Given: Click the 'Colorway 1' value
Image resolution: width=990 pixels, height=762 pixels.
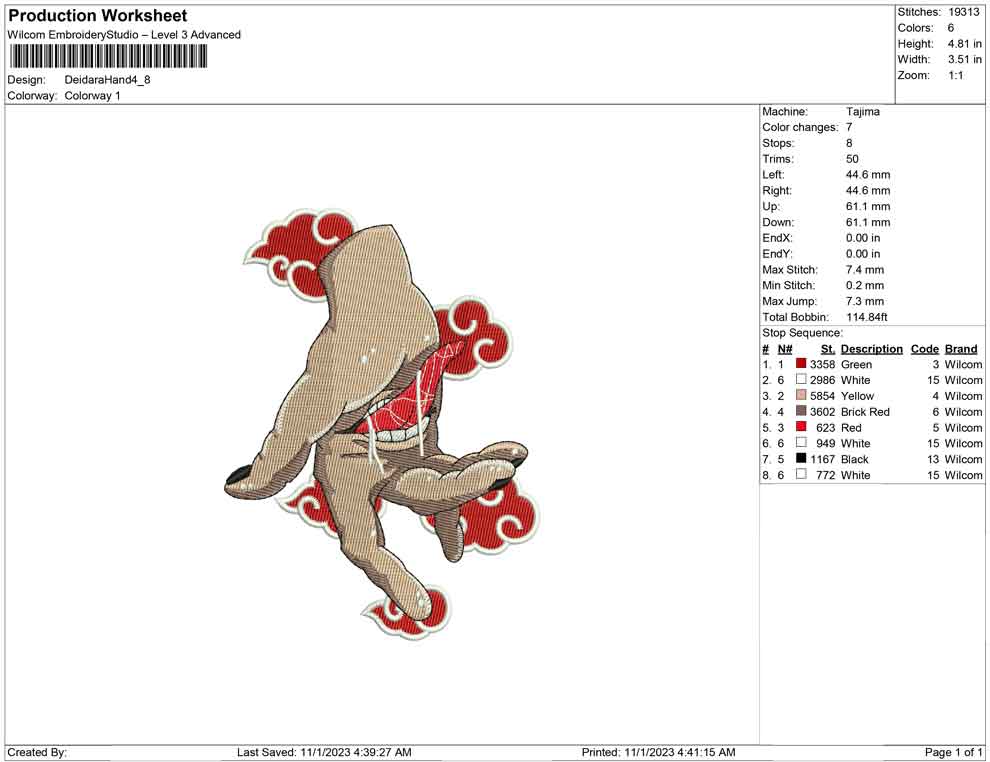Looking at the screenshot, I should coord(92,96).
